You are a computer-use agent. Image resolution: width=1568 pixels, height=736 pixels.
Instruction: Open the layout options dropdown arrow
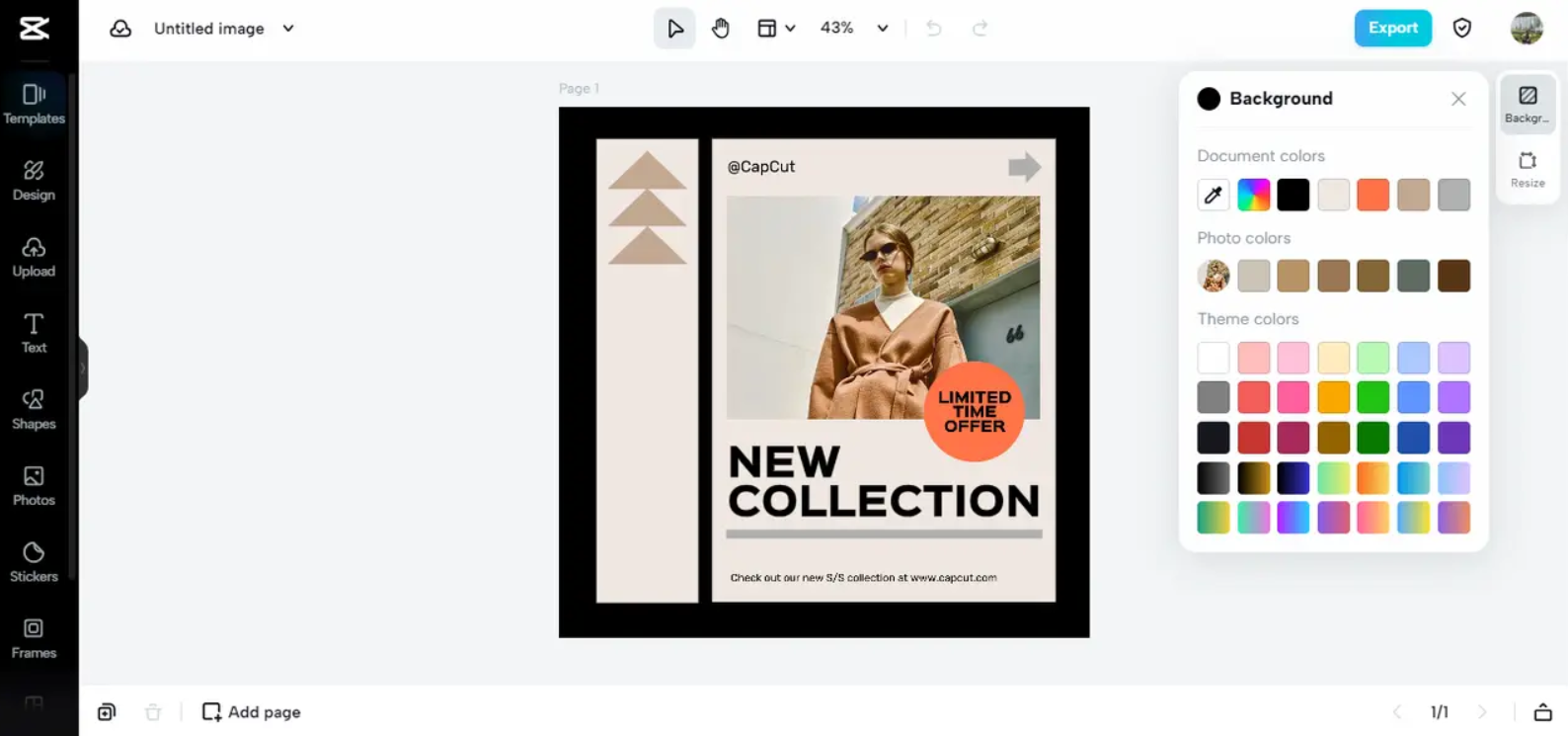pos(790,29)
